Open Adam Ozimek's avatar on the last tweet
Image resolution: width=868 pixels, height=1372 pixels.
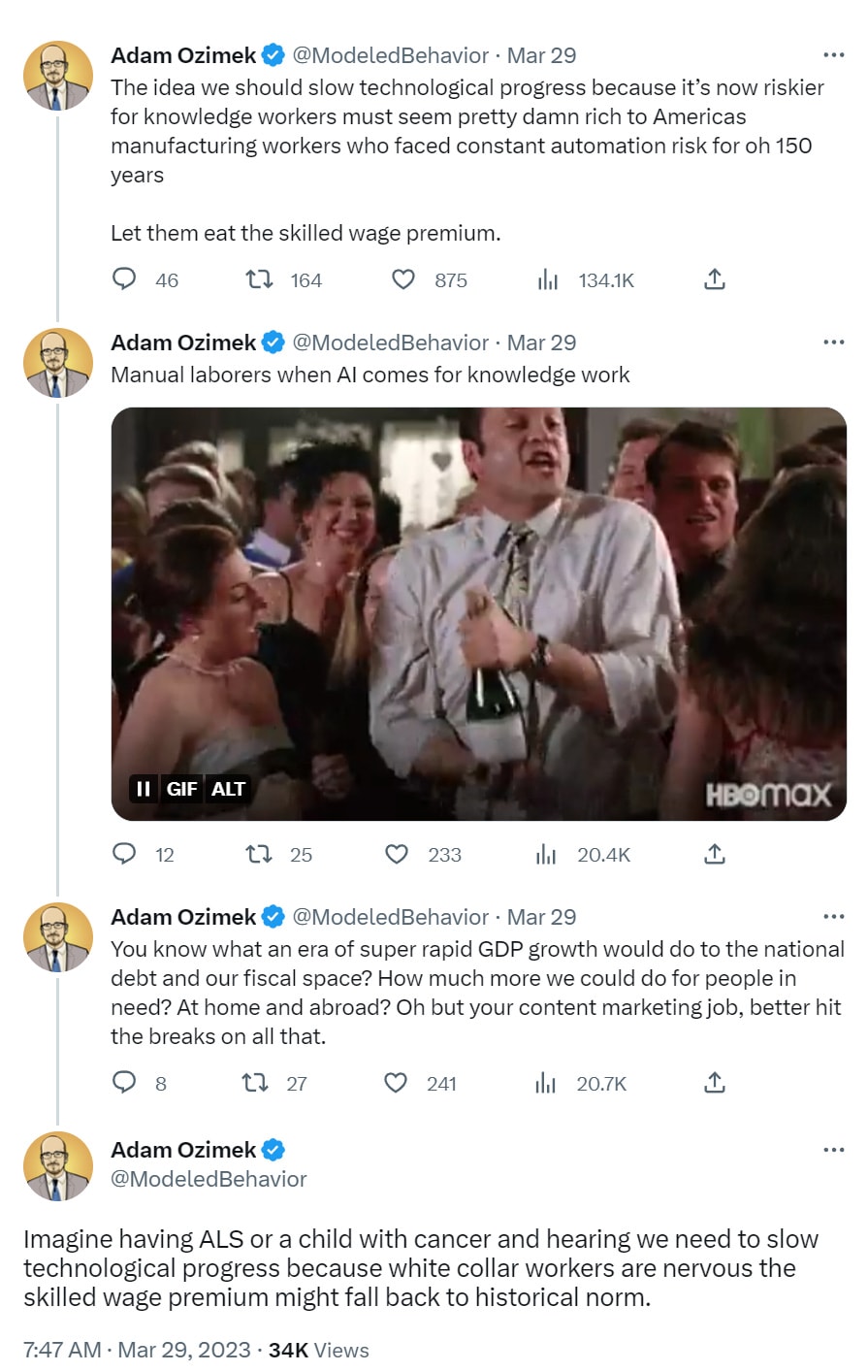click(x=57, y=1165)
